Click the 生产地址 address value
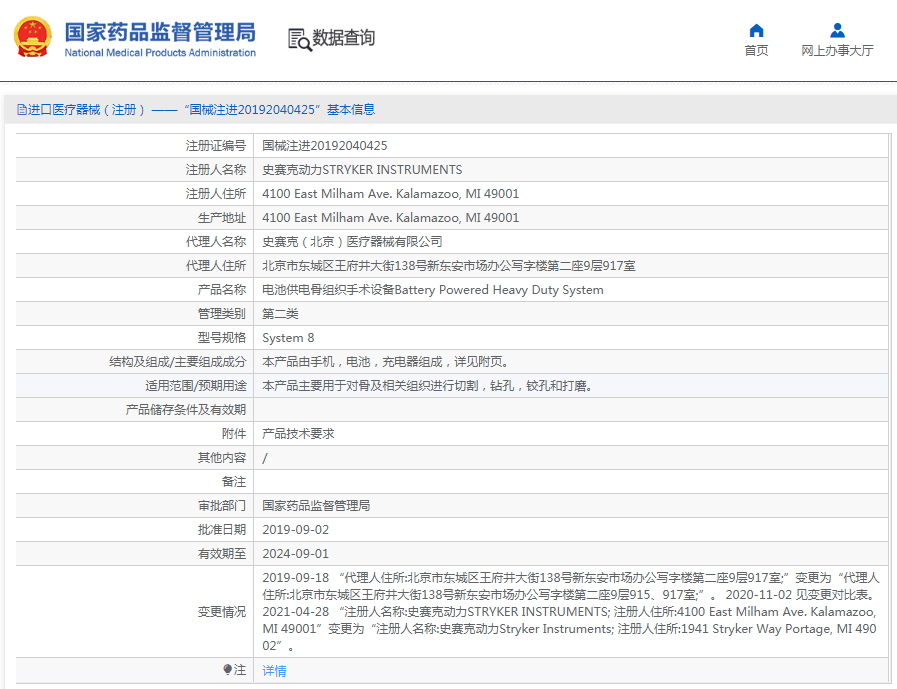The image size is (897, 689). 391,218
